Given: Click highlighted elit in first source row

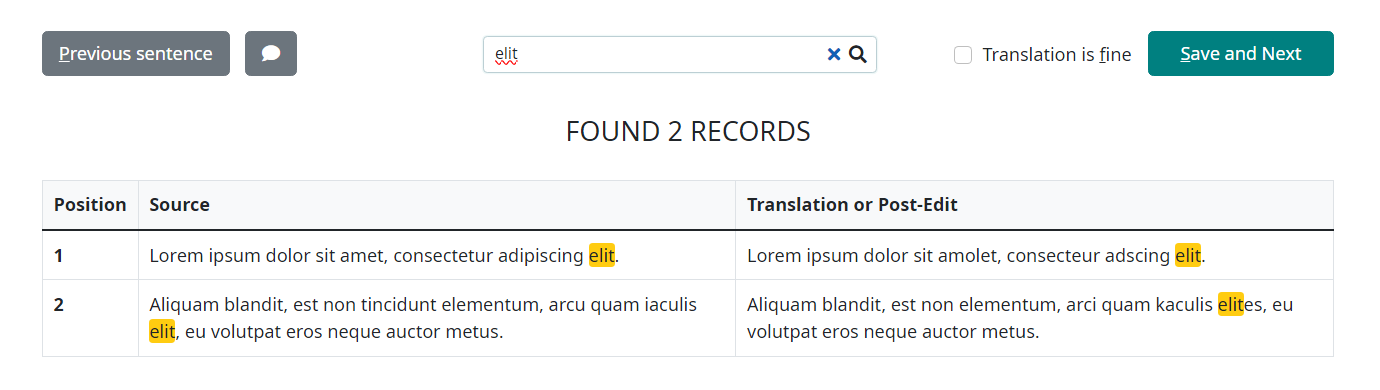Looking at the screenshot, I should (602, 256).
